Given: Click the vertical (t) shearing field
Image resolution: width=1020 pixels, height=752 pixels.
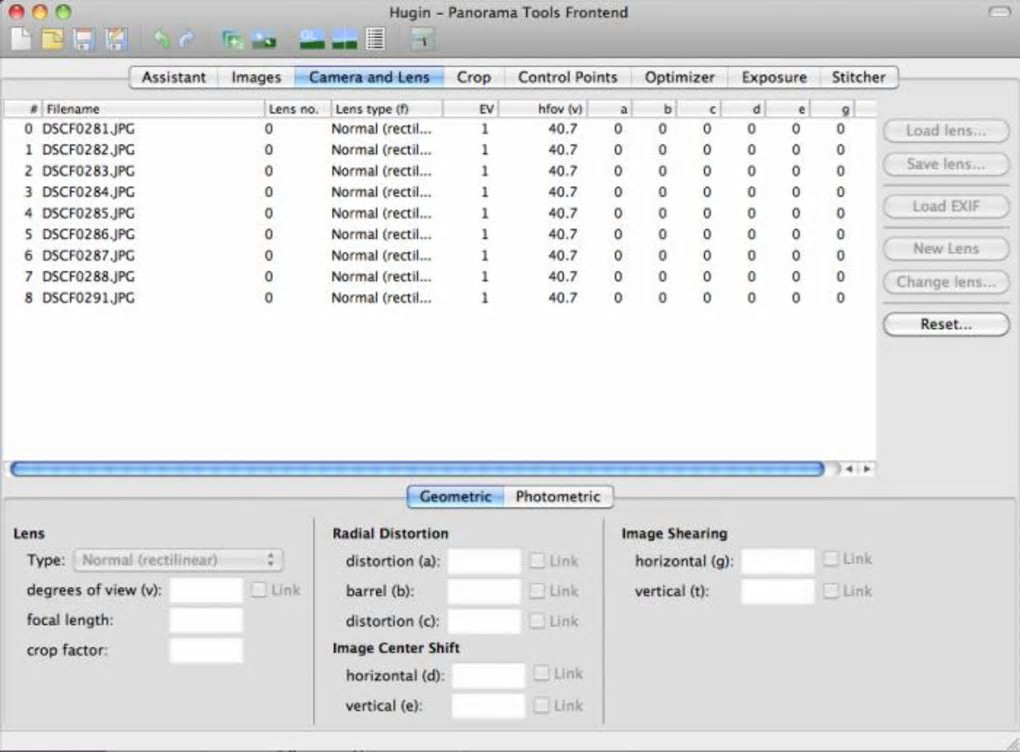Looking at the screenshot, I should point(778,591).
